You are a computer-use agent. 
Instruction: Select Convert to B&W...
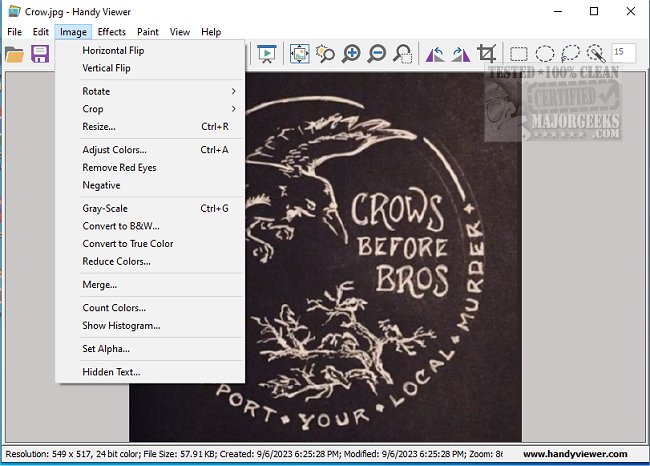pyautogui.click(x=150, y=226)
